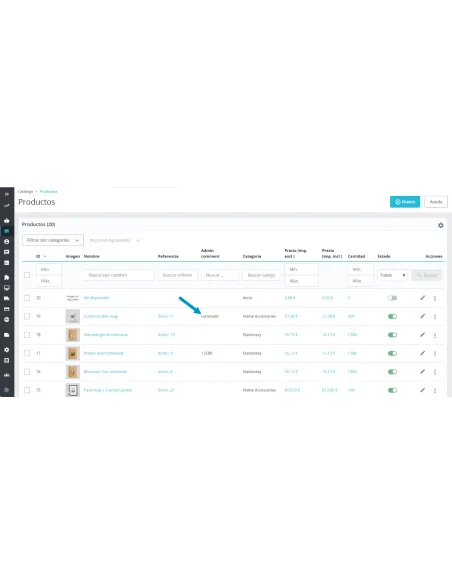Open the three-dot actions menu for product 17

(x=435, y=353)
